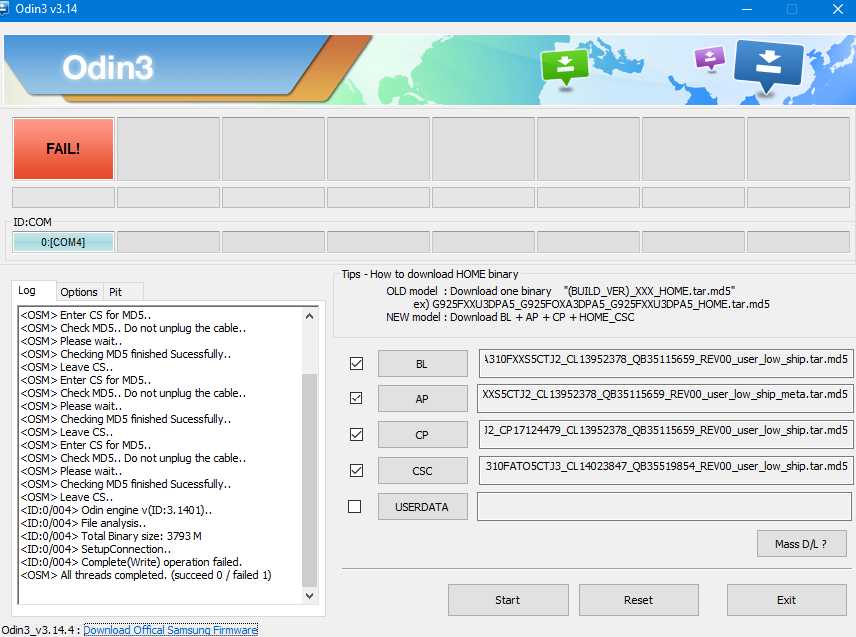856x637 pixels.
Task: Uncheck the BL checkbox
Action: click(356, 364)
